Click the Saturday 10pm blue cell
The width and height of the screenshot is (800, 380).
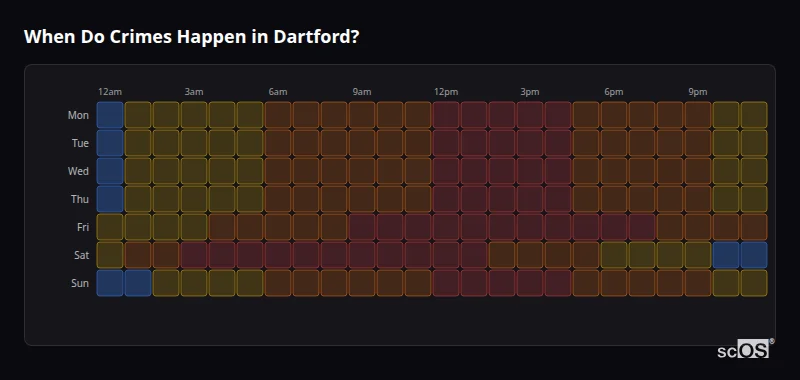pyautogui.click(x=726, y=255)
